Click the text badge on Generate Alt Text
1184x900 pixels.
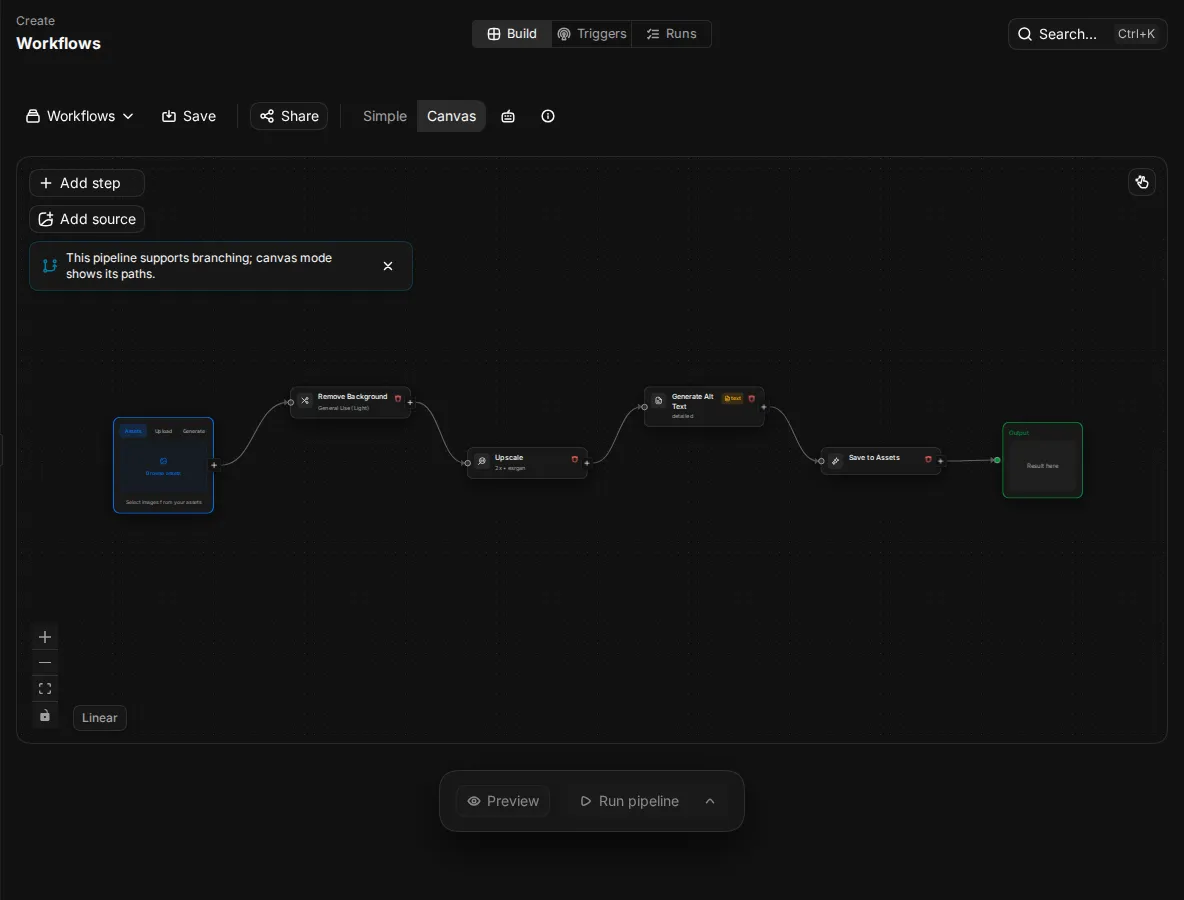732,399
